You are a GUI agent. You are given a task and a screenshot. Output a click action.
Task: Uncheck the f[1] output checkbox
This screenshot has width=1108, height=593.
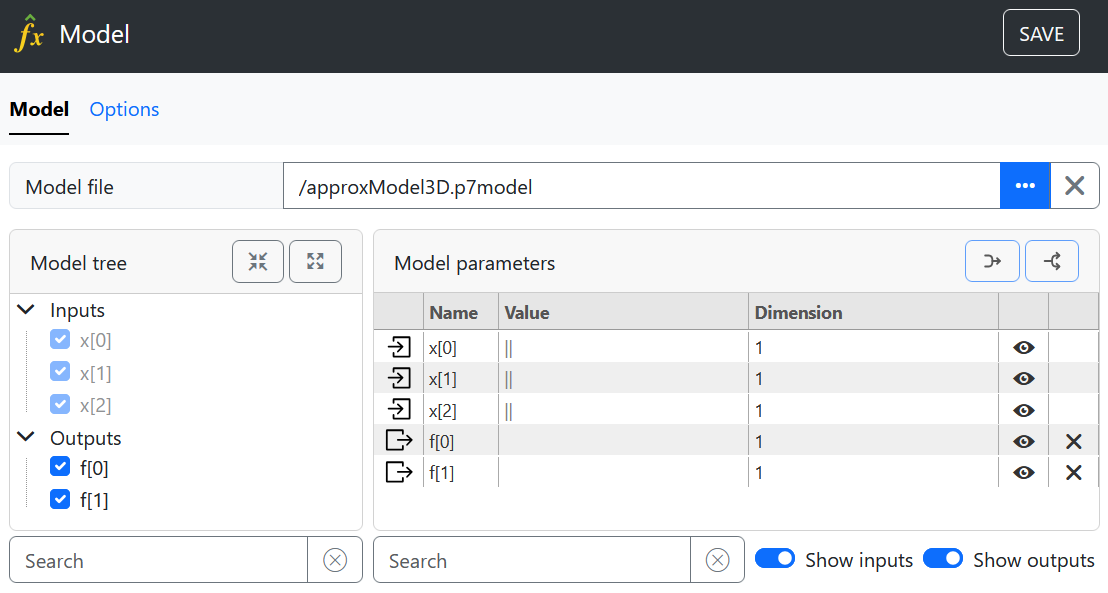tap(60, 499)
